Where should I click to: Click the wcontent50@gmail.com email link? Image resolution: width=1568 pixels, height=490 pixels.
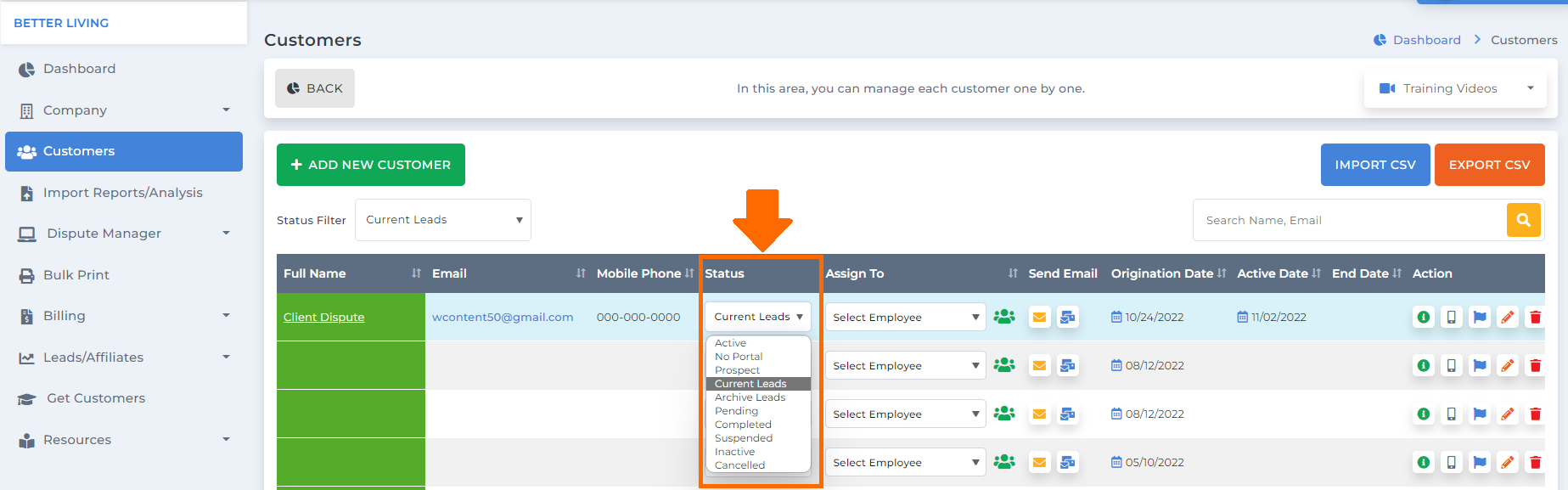[503, 317]
